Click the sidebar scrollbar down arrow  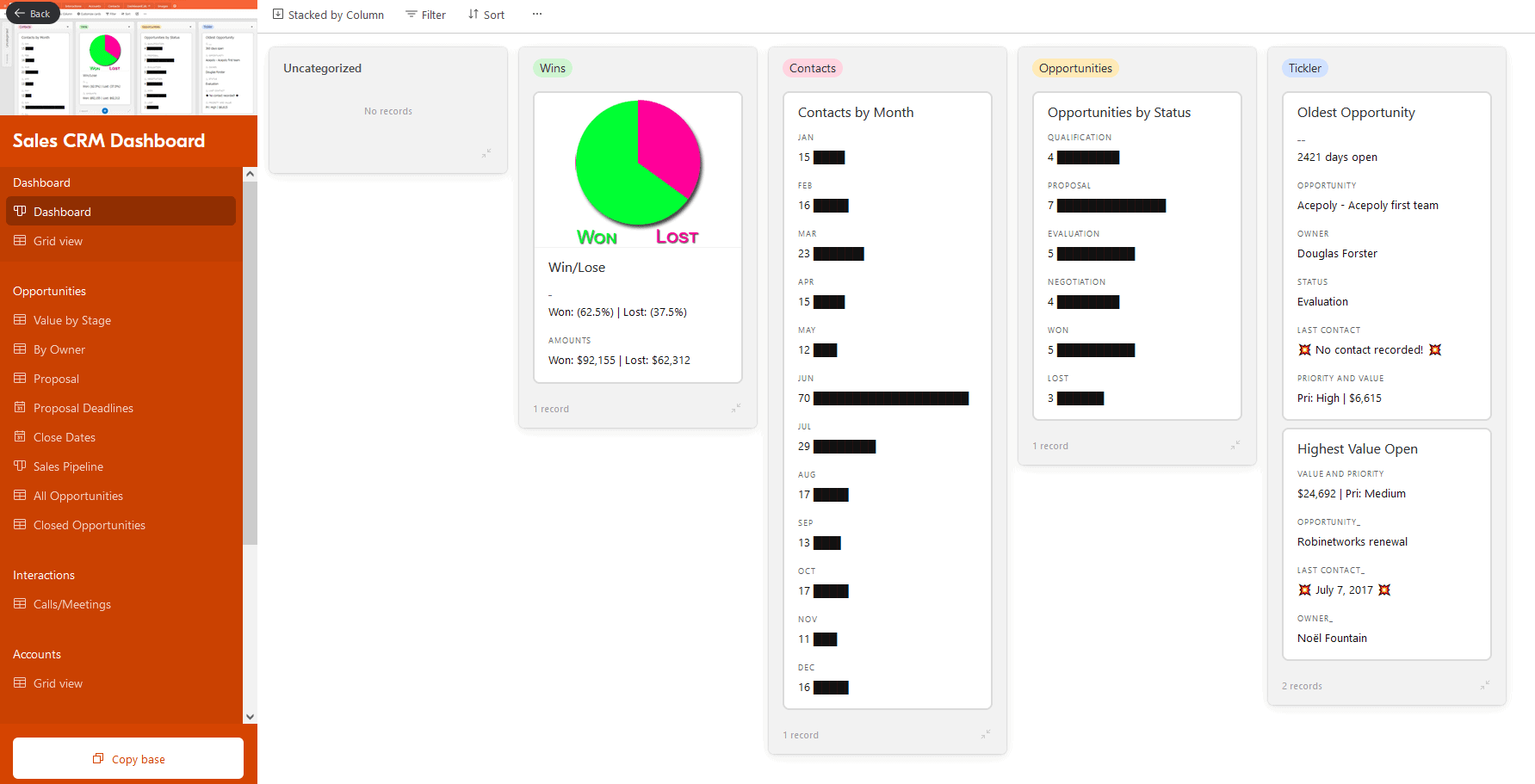coord(250,716)
